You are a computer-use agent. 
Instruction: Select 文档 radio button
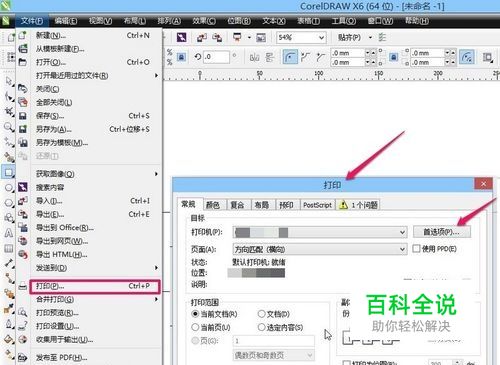[x=262, y=314]
